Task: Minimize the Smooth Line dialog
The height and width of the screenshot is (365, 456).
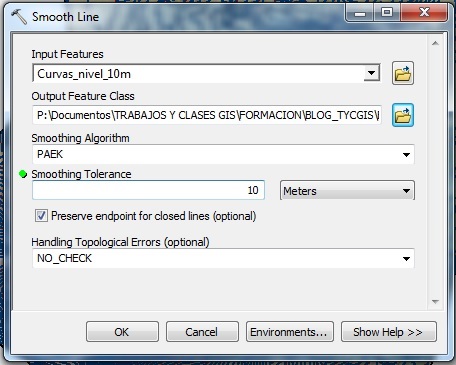Action: coord(360,13)
